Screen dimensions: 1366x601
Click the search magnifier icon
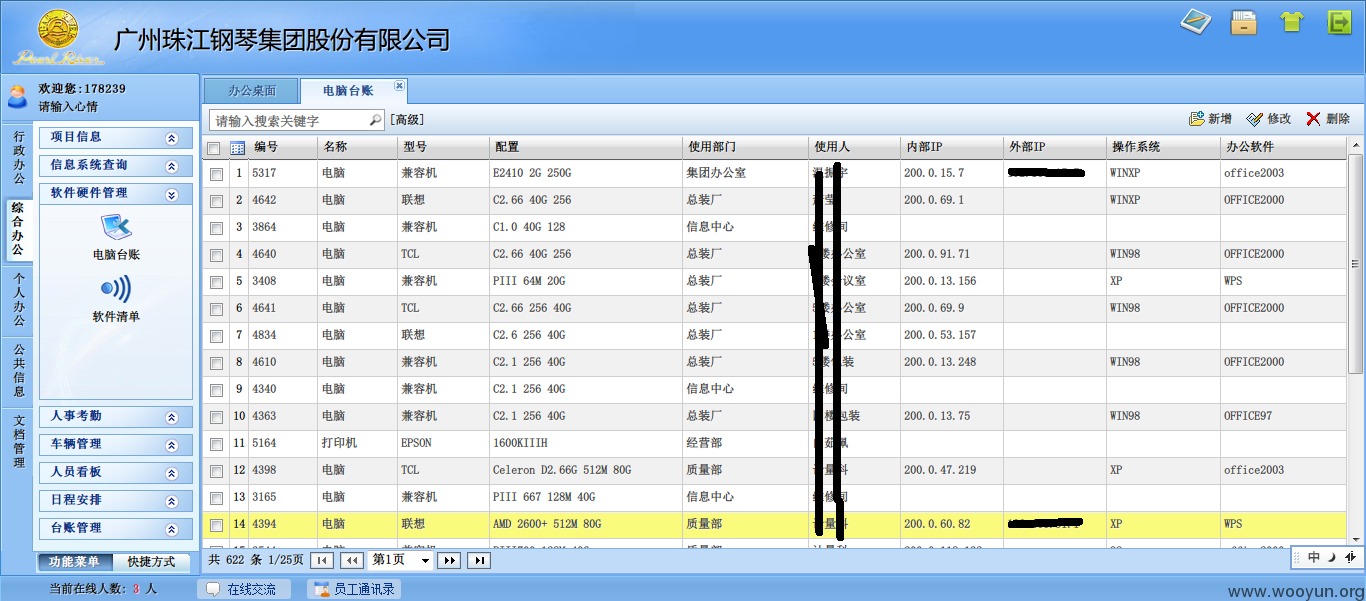coord(375,120)
